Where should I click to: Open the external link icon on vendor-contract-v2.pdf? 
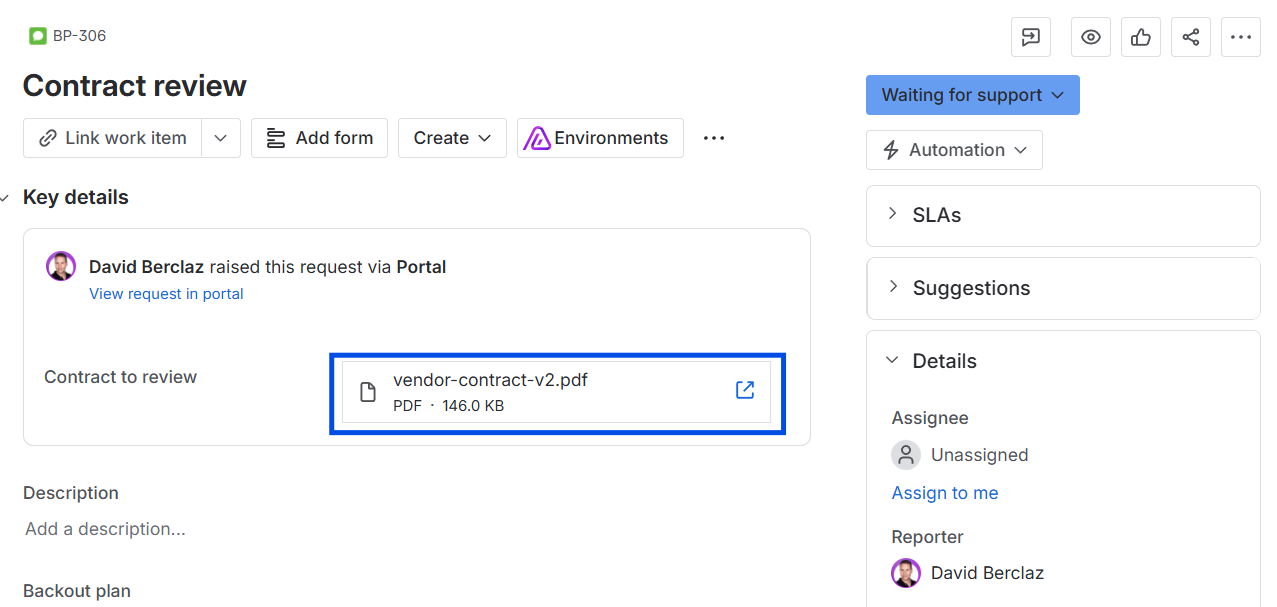[745, 390]
